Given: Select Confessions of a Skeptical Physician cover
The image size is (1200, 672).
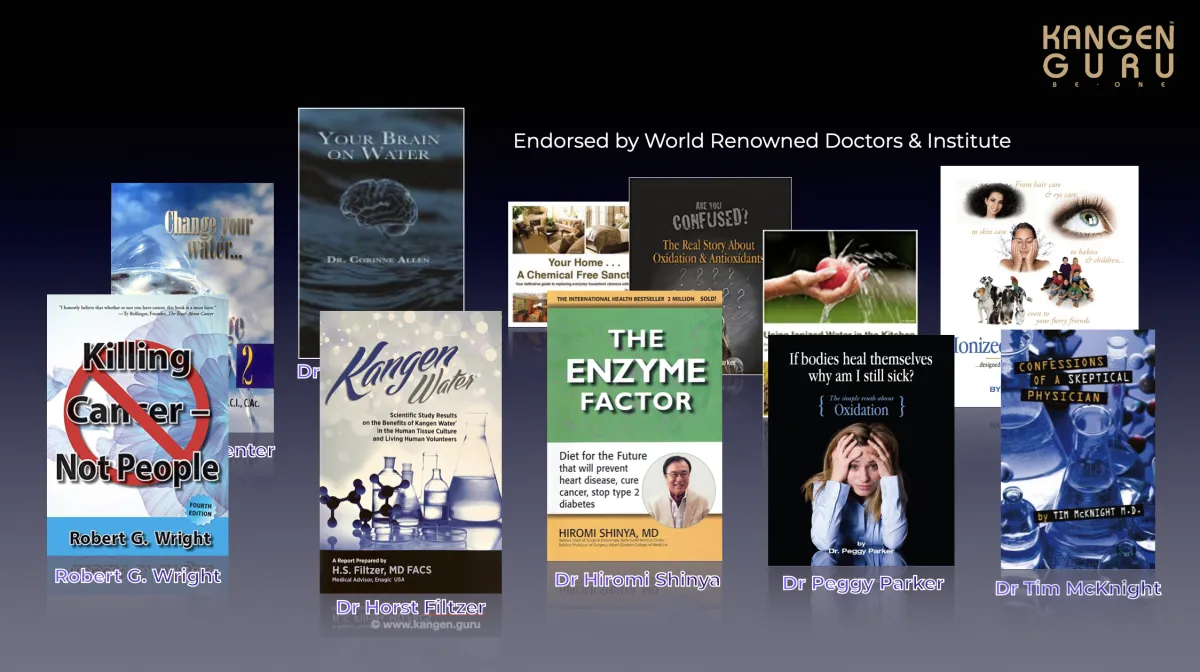Looking at the screenshot, I should point(1078,449).
